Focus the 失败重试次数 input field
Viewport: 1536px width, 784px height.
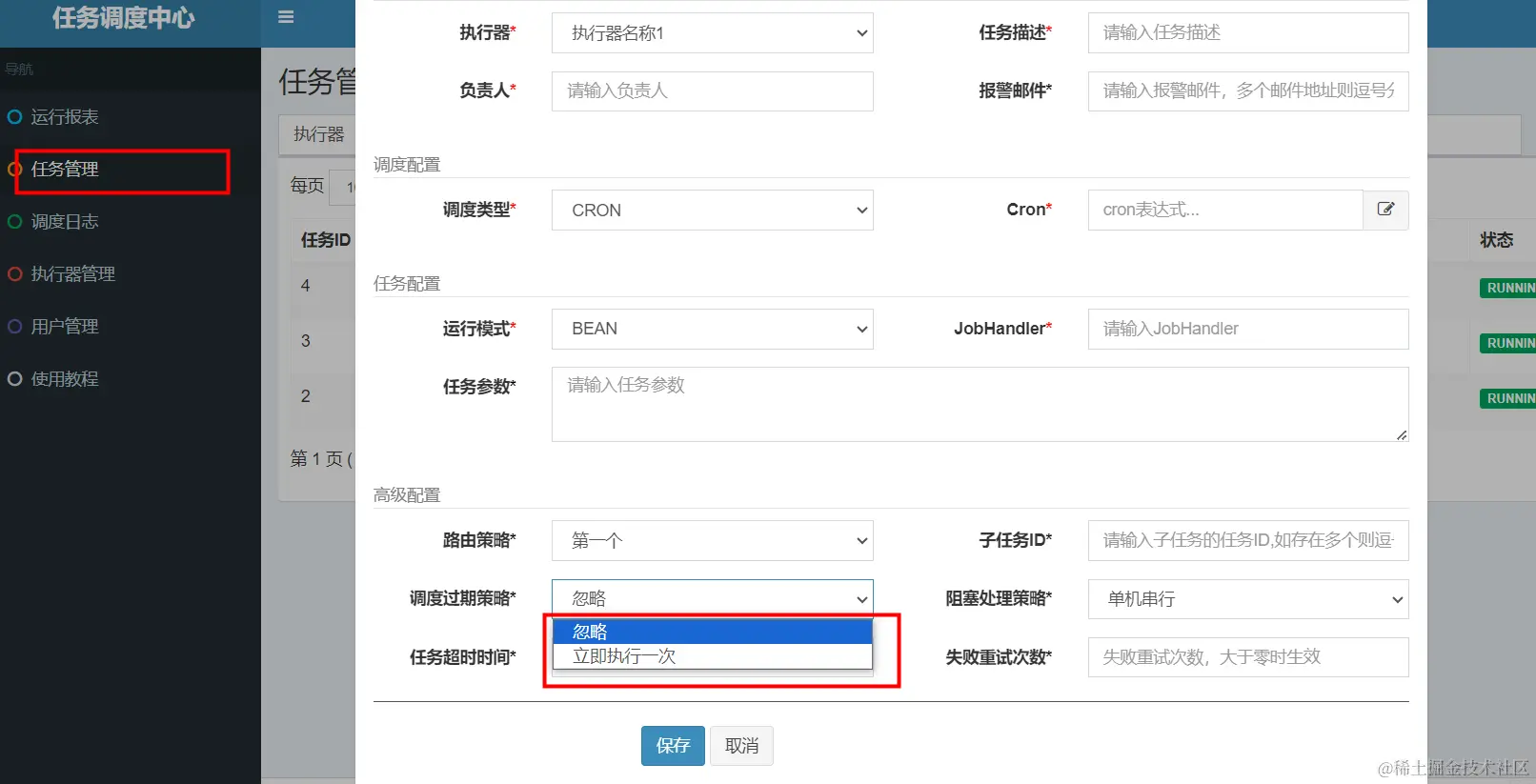[x=1248, y=657]
